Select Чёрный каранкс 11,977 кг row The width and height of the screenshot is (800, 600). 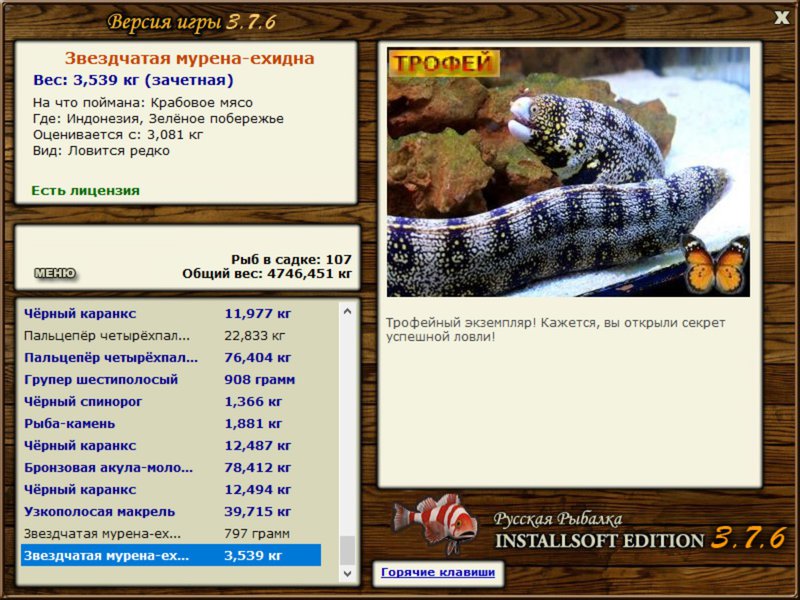pos(171,313)
